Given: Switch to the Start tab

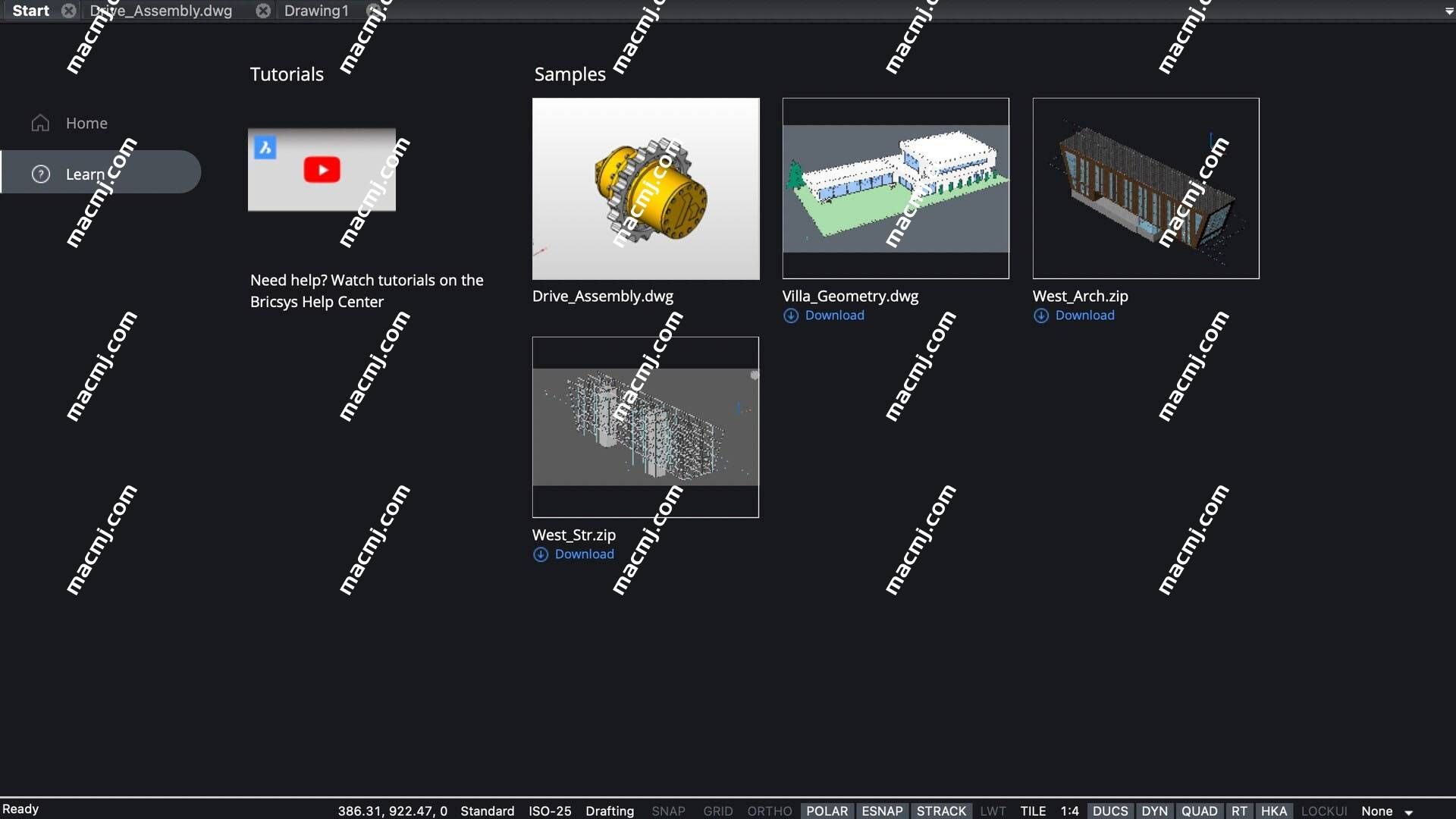Looking at the screenshot, I should pyautogui.click(x=31, y=11).
